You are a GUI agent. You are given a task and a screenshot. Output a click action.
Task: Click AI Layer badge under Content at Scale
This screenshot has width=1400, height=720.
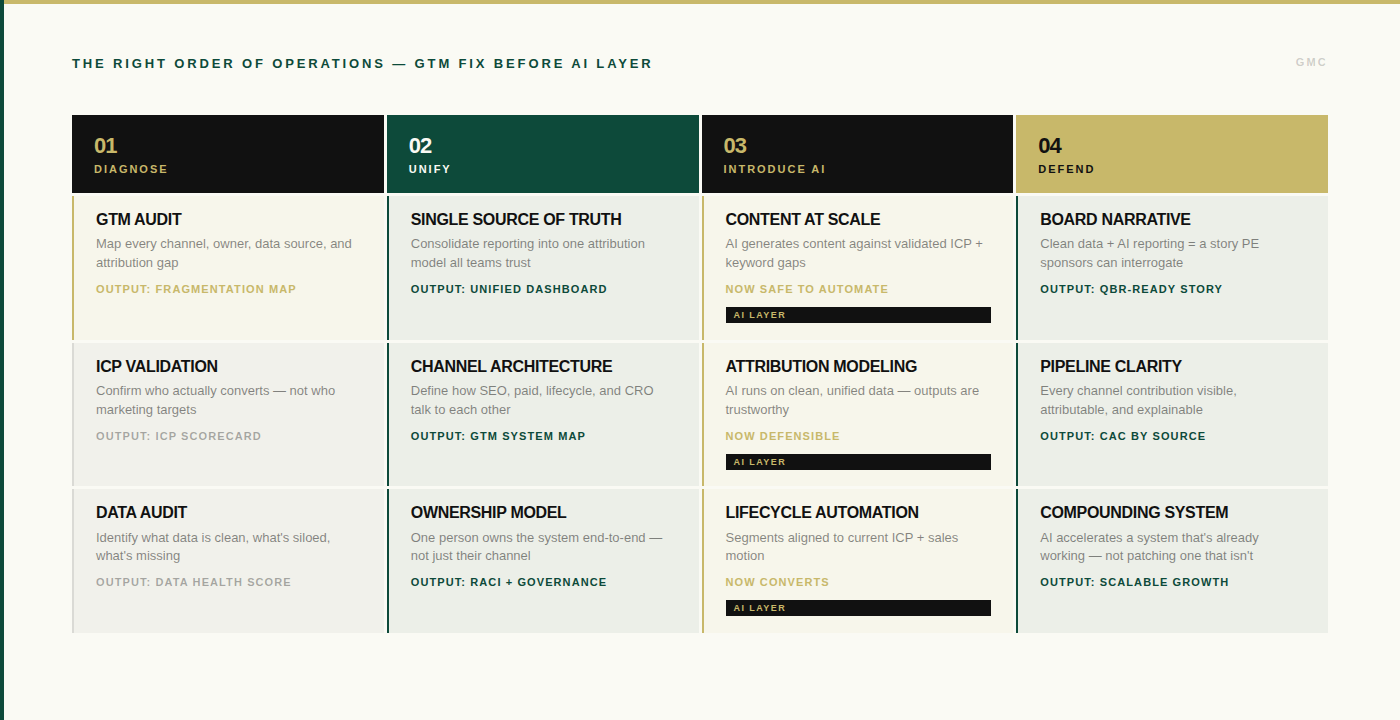(x=858, y=315)
